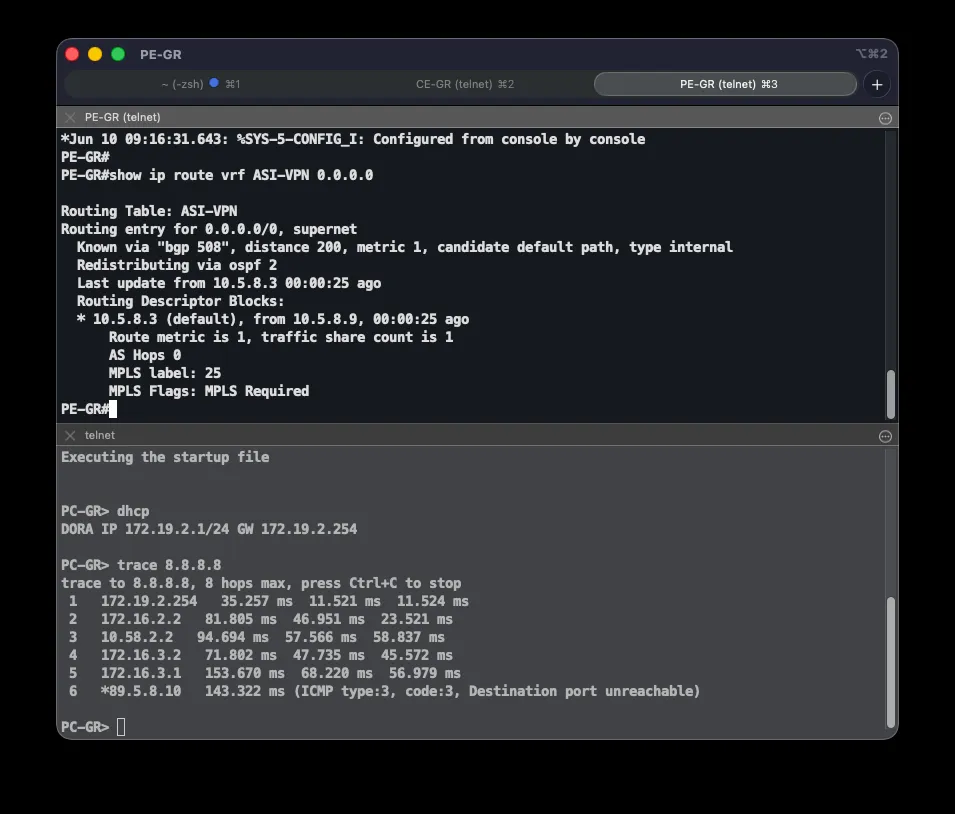Click the '* 10.5.8.3 (default)' line
Viewport: 955px width, 814px height.
pyautogui.click(x=273, y=319)
